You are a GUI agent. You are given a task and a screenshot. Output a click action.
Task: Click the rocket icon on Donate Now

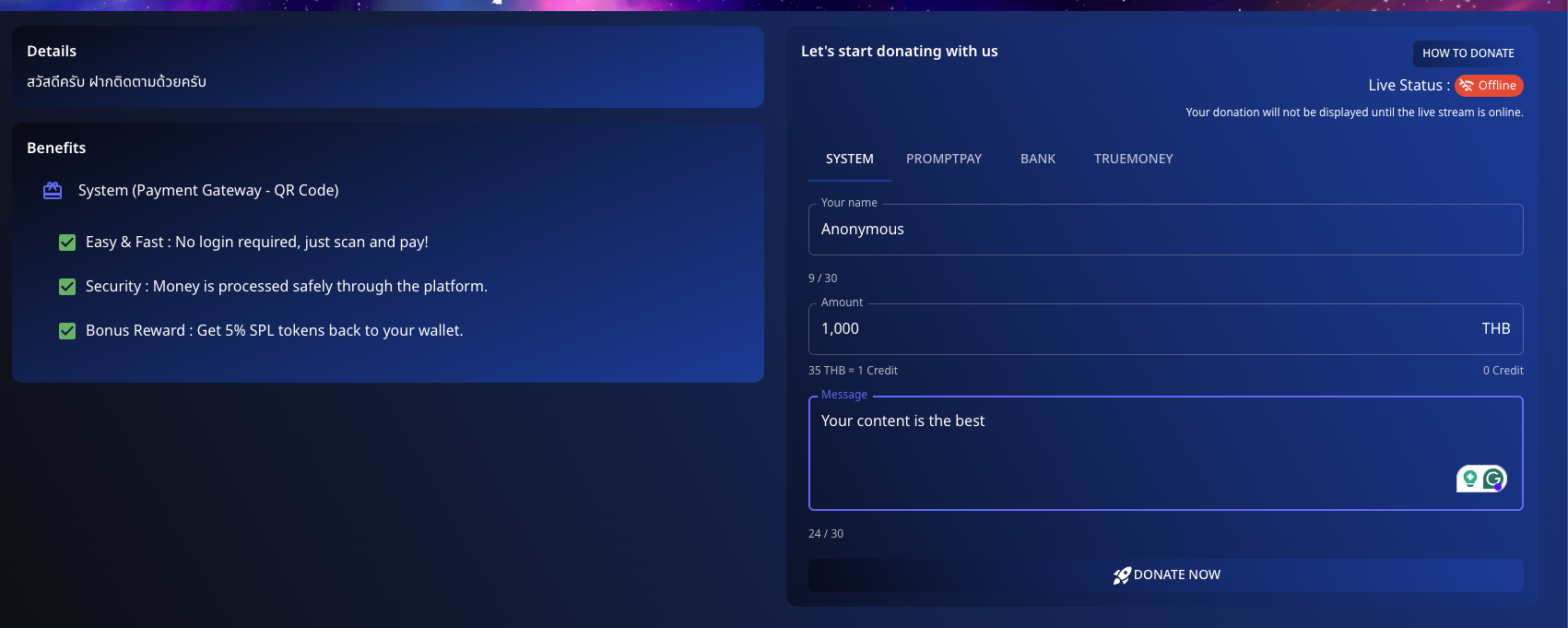[x=1122, y=575]
